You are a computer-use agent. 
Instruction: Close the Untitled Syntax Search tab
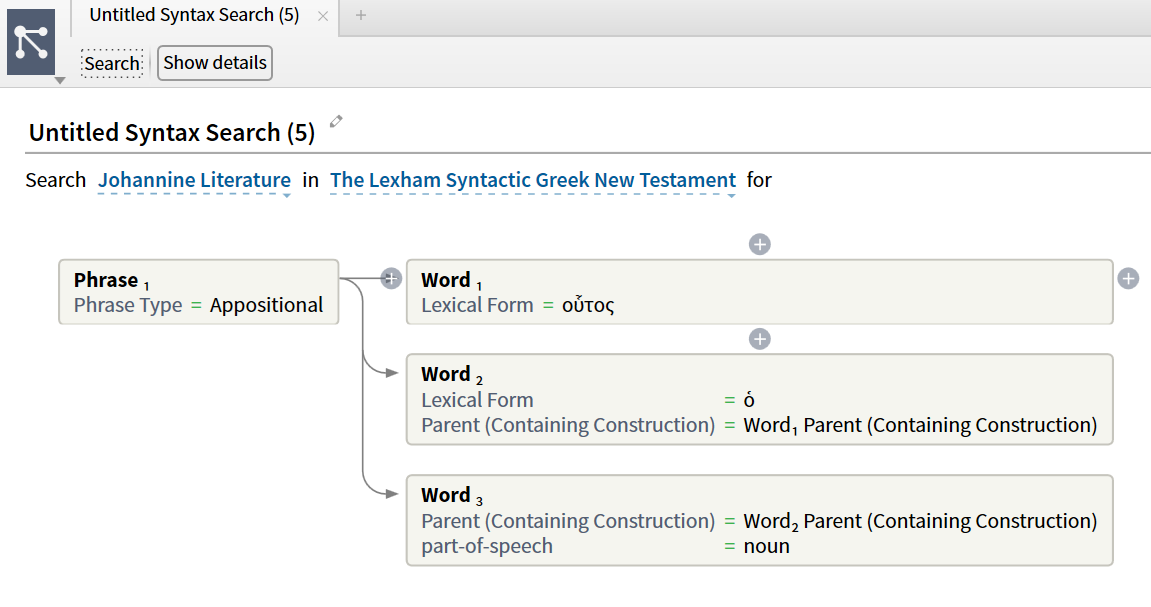322,16
